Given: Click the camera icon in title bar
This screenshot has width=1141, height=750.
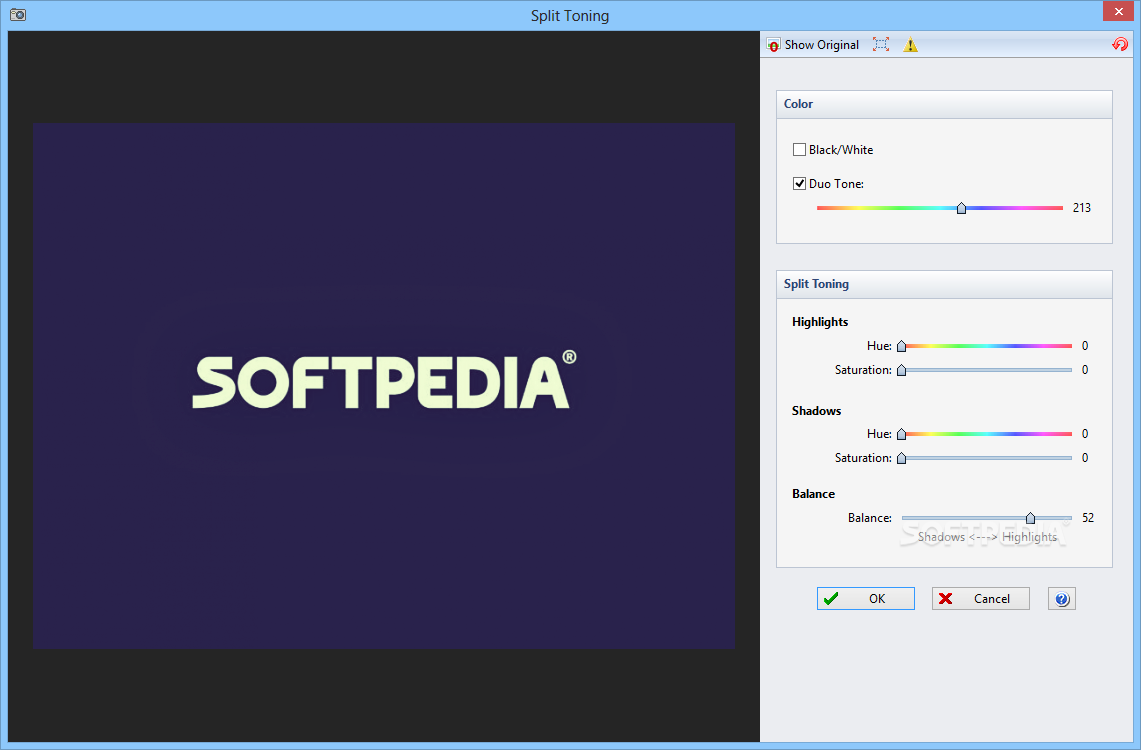Looking at the screenshot, I should (x=18, y=15).
